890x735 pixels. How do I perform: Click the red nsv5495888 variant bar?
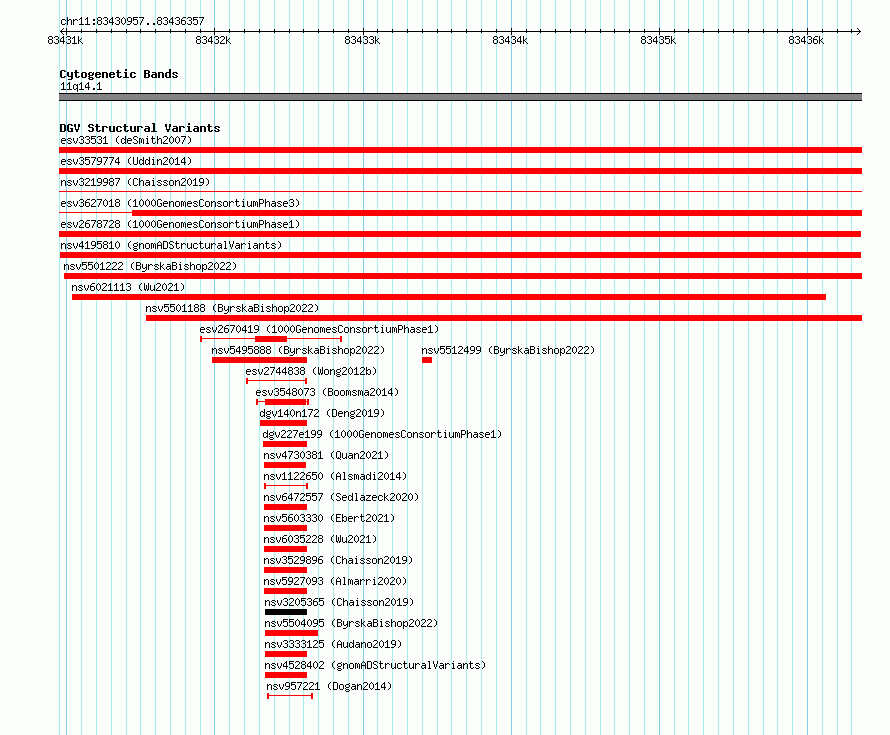(x=259, y=360)
